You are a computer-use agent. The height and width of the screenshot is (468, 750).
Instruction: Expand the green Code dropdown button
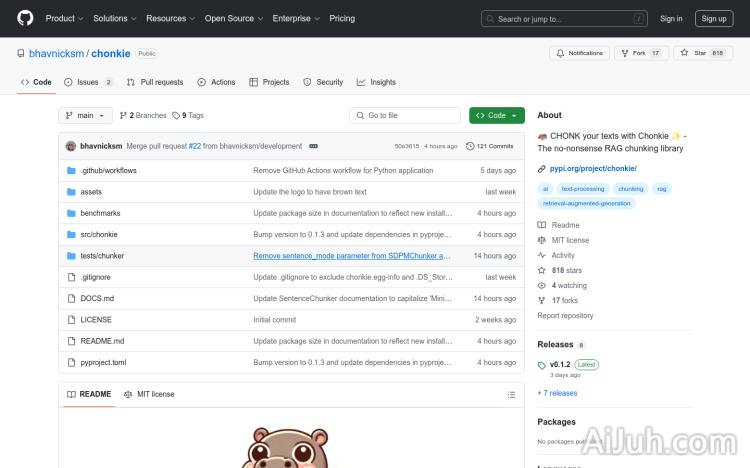click(496, 115)
